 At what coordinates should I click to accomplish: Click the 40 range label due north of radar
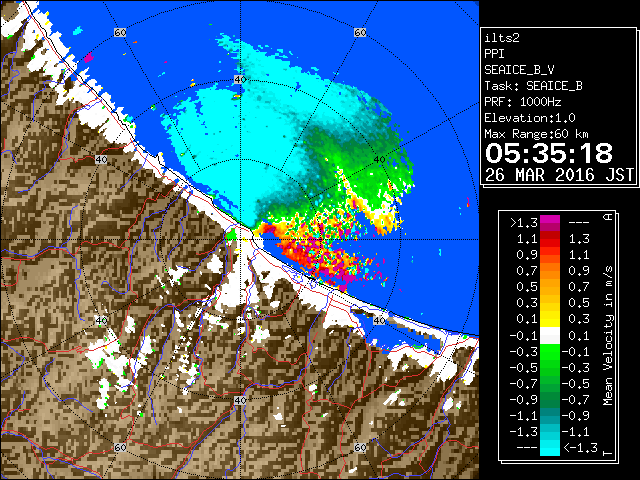(240, 80)
